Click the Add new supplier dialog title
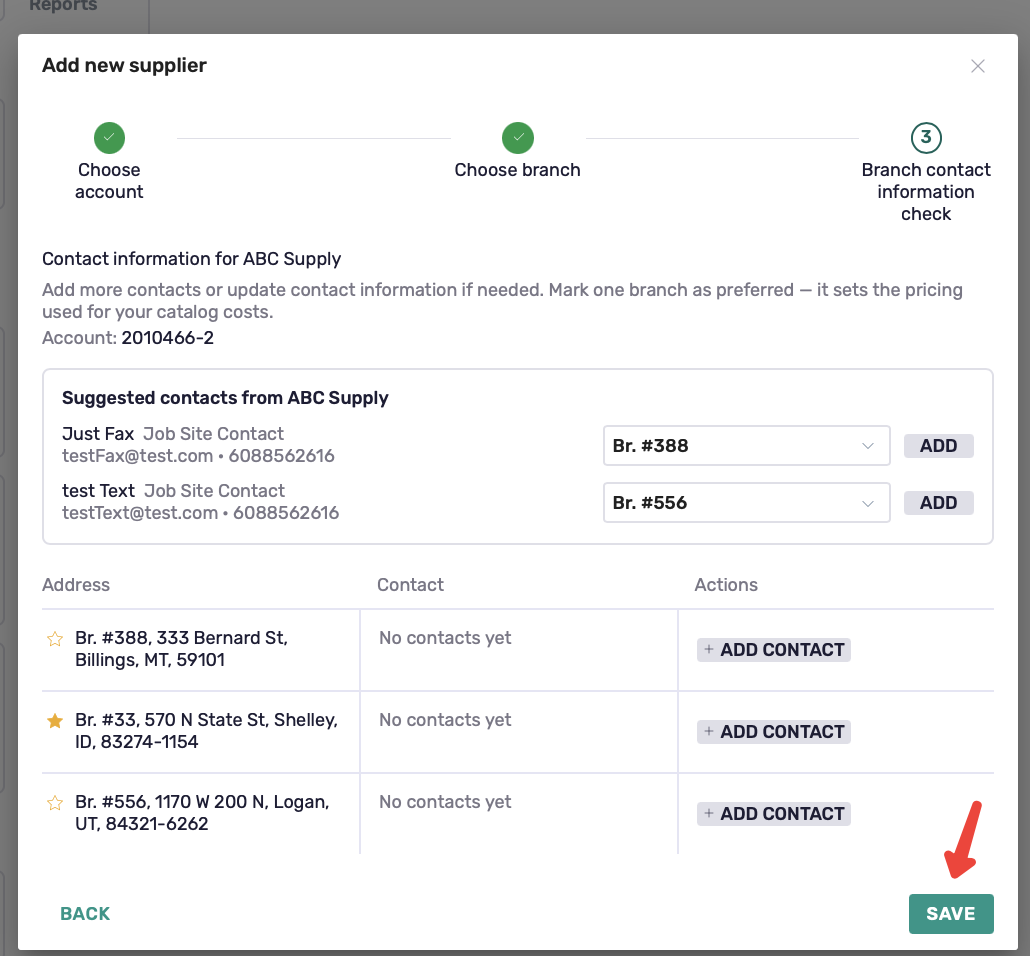Screen dimensions: 1030x956 [124, 66]
